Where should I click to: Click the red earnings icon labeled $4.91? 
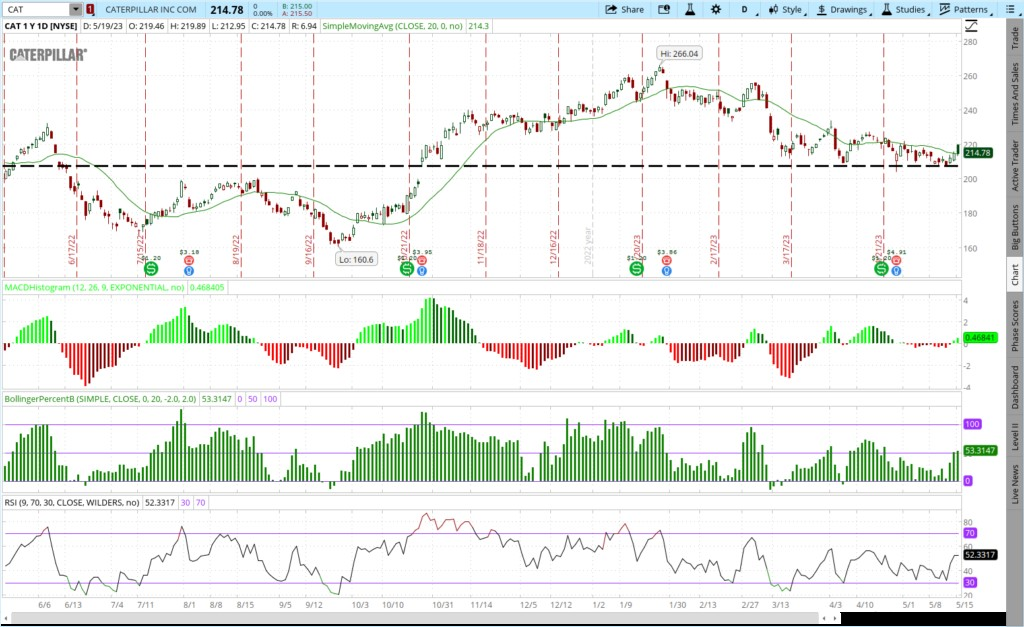click(x=896, y=260)
